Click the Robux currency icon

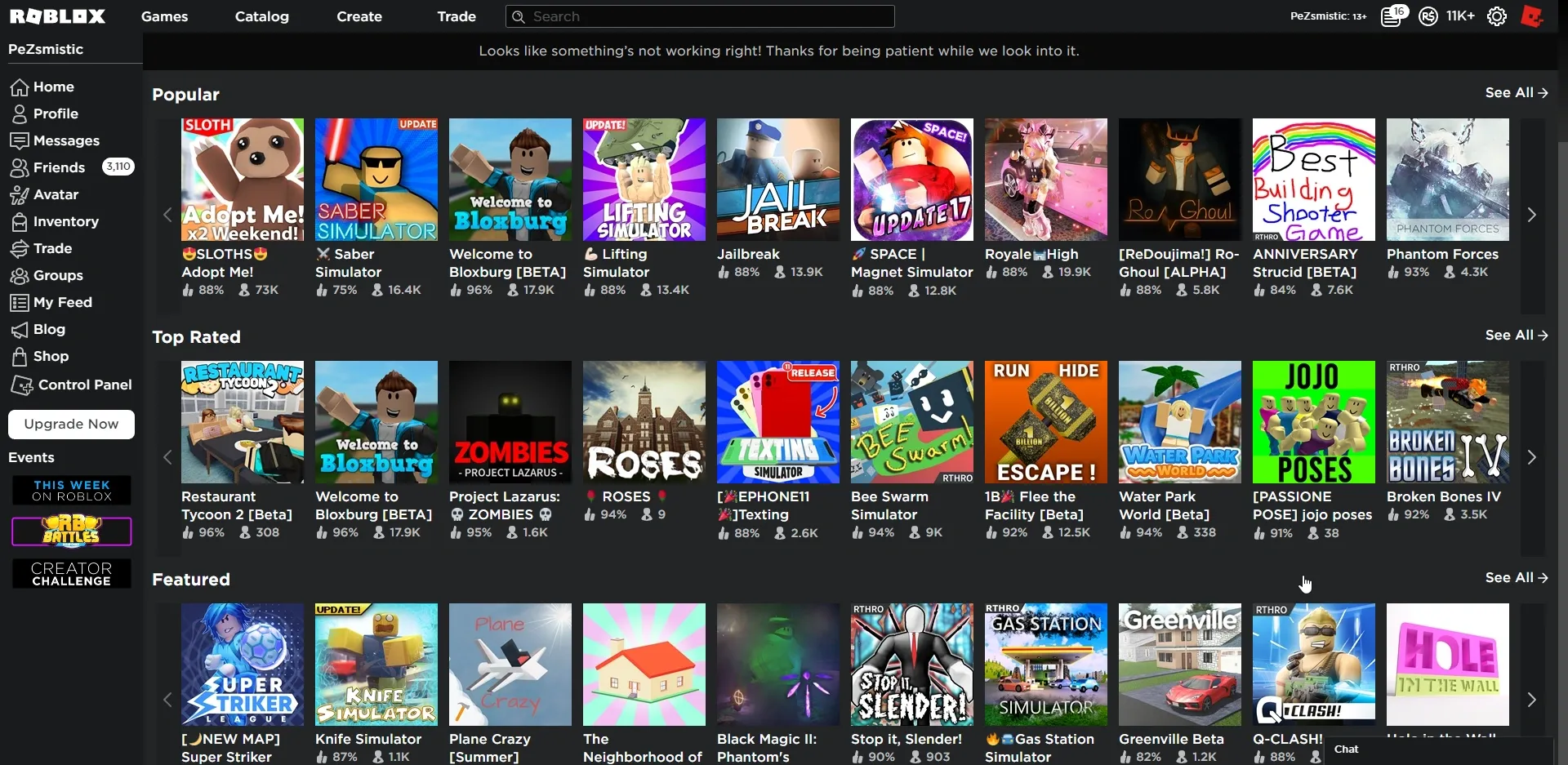pyautogui.click(x=1428, y=16)
